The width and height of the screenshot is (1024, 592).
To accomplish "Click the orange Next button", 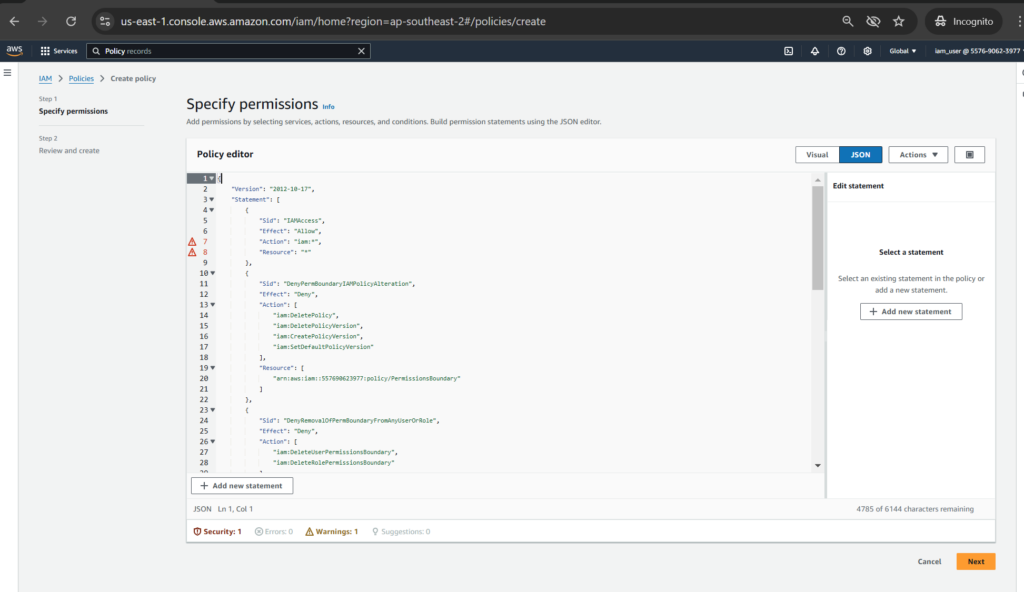I will (975, 561).
